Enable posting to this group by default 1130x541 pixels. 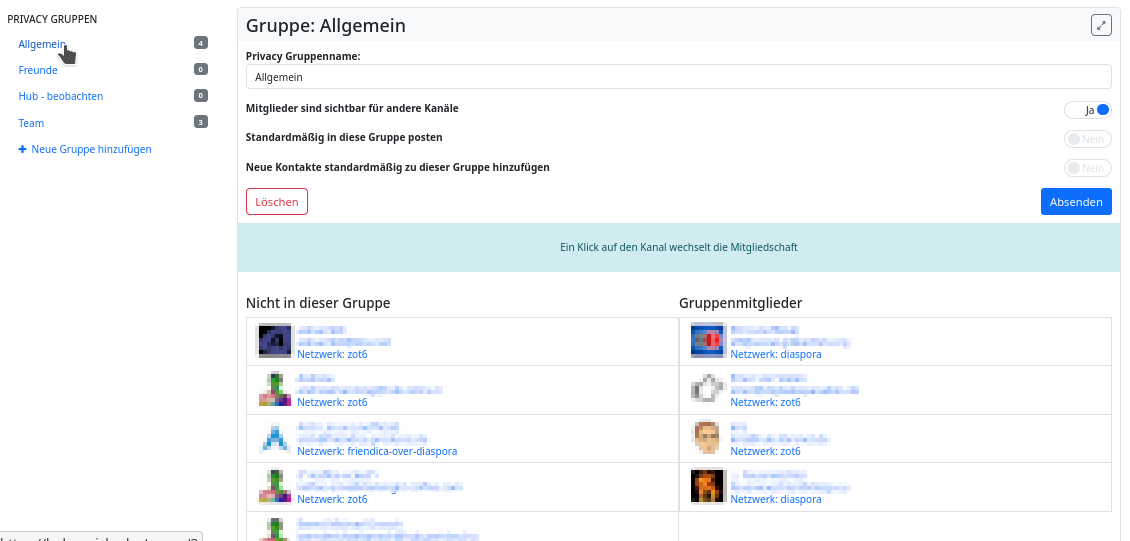pyautogui.click(x=1088, y=139)
